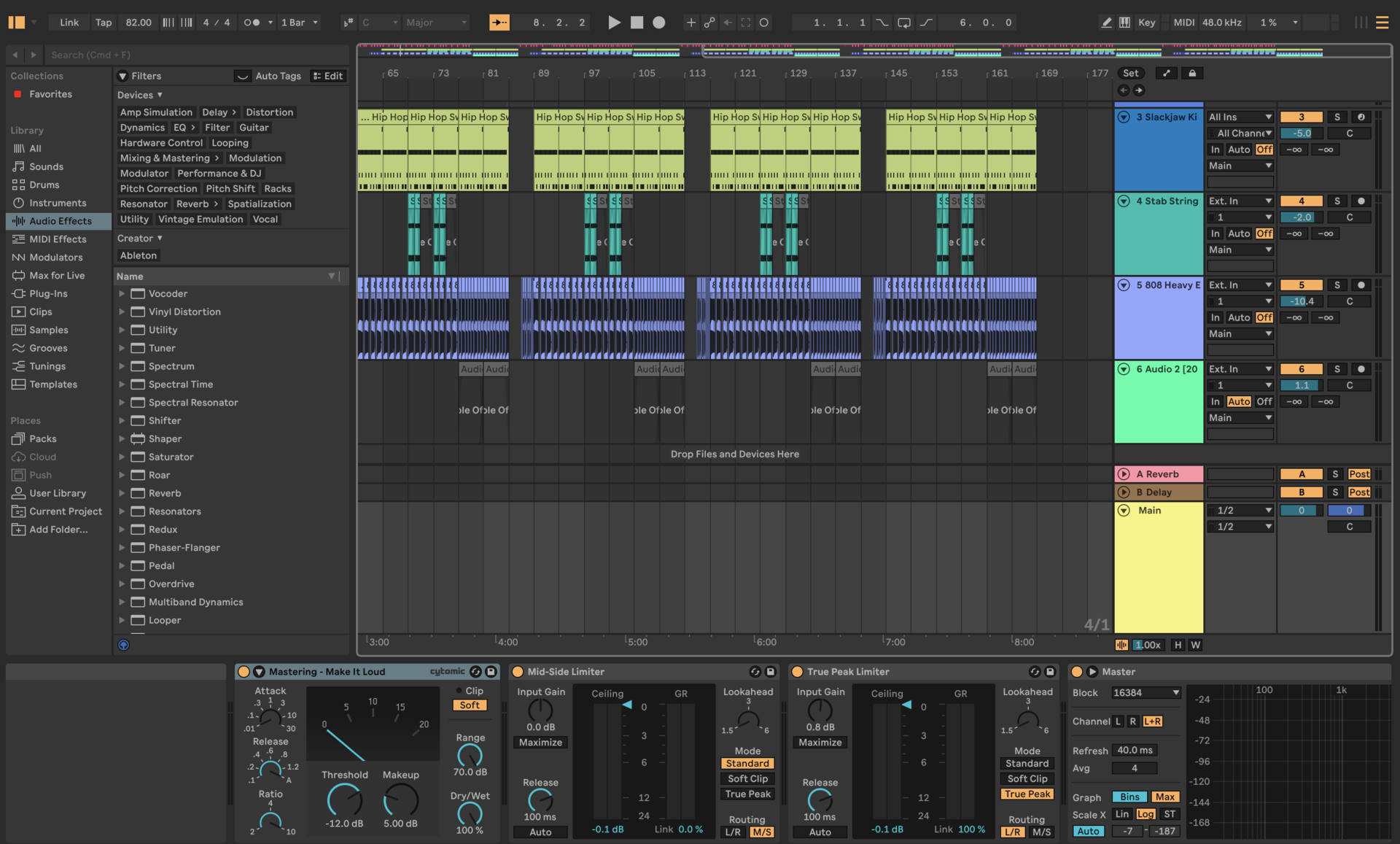Click the Threshold knob in Mastering device
The image size is (1400, 844).
tap(344, 800)
